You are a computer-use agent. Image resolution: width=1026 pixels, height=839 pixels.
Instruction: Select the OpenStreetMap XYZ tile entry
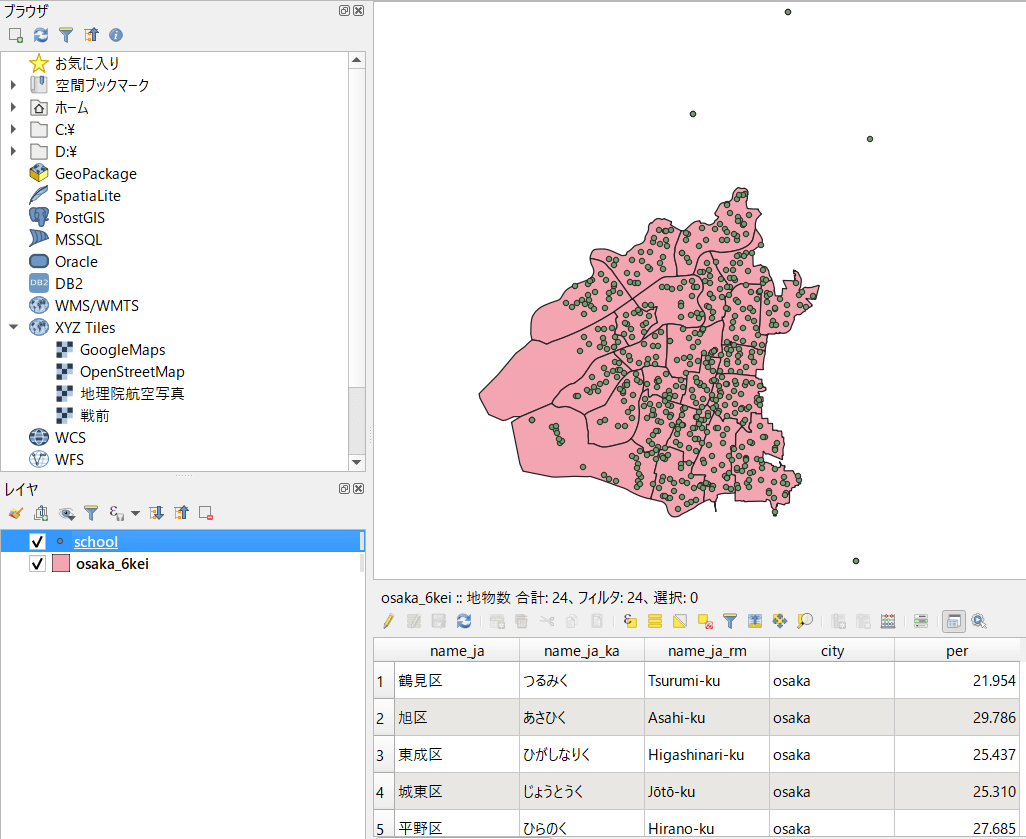pyautogui.click(x=132, y=372)
